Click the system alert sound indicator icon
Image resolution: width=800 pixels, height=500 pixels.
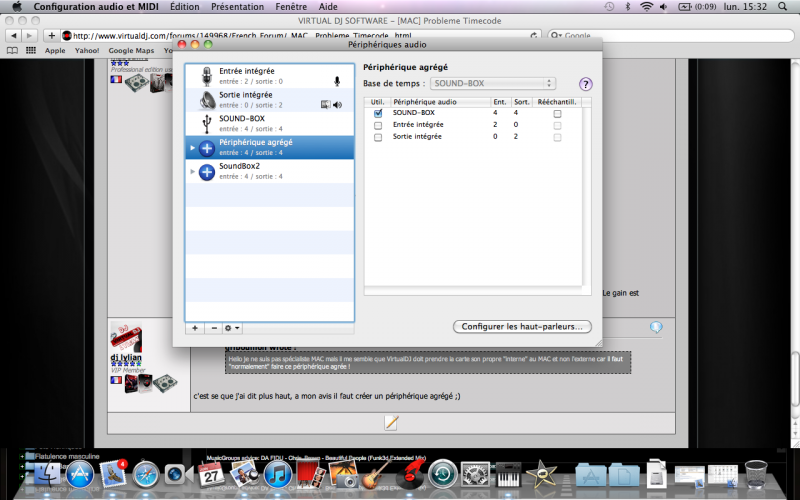point(326,105)
